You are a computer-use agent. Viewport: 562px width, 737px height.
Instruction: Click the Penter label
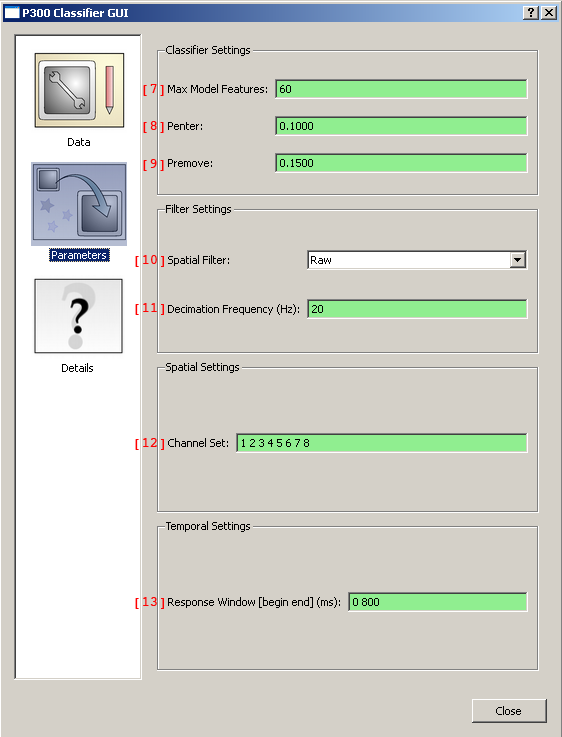coord(185,126)
